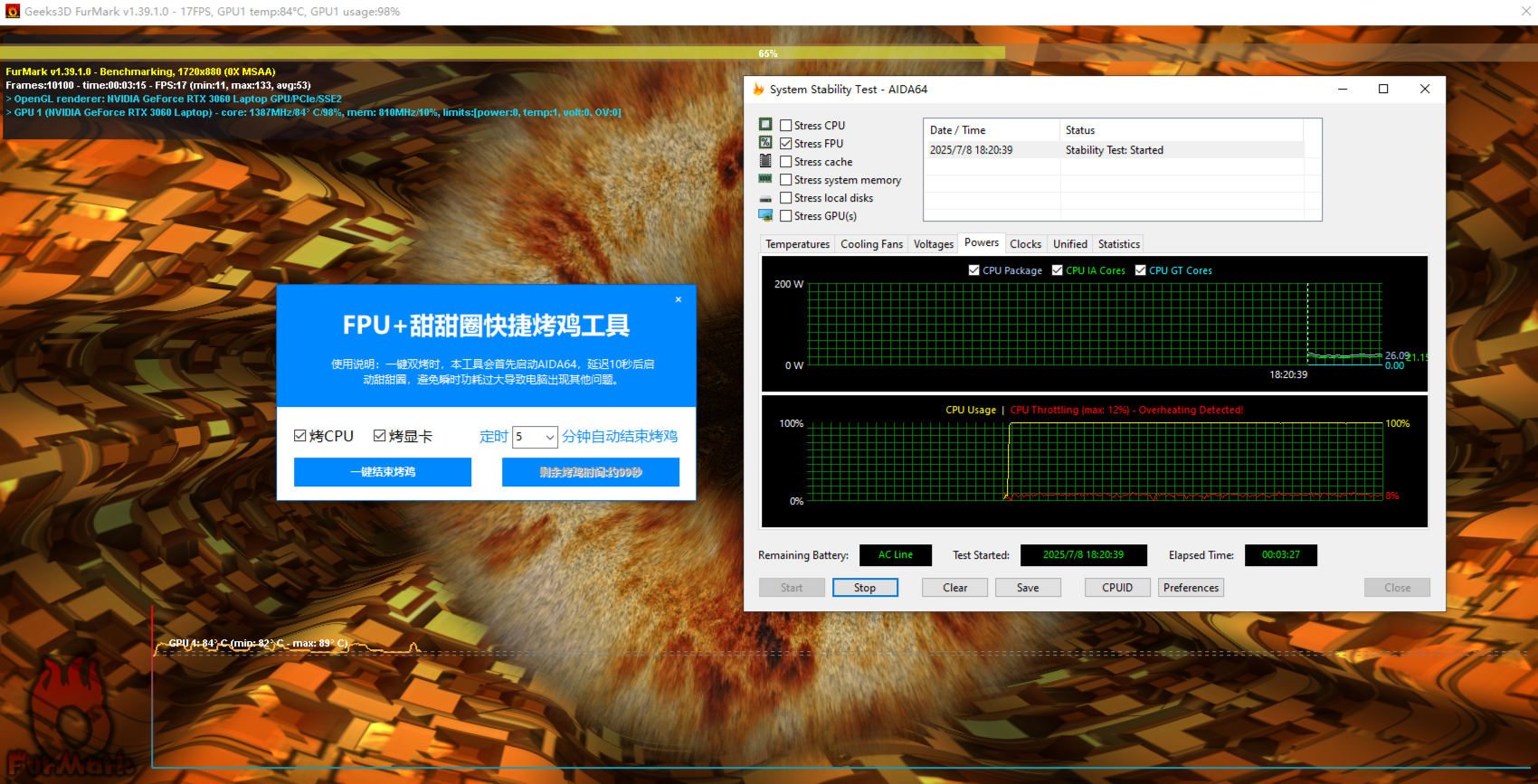
Task: Toggle the CPU GT Cores graph checkbox
Action: tap(1141, 270)
